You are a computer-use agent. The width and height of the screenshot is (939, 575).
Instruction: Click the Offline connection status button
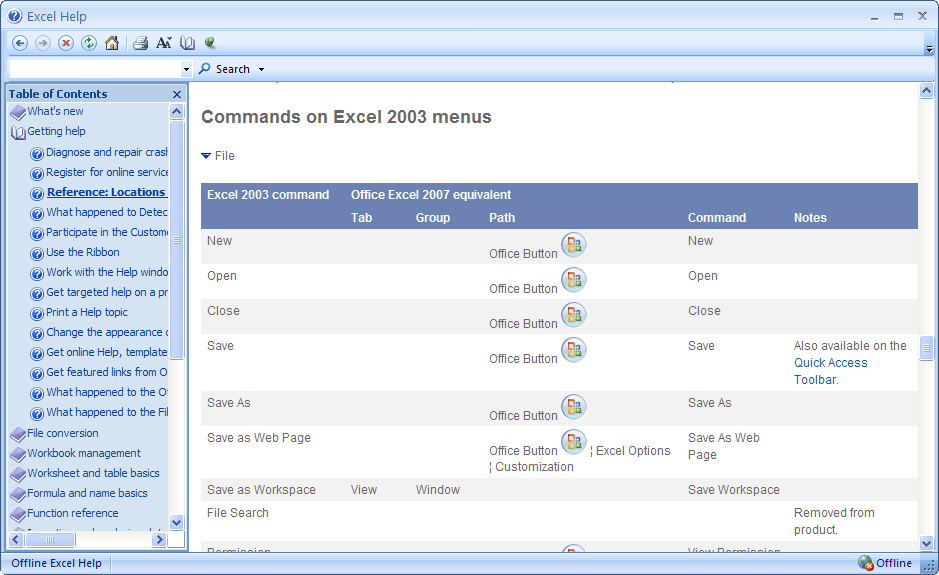coord(885,563)
